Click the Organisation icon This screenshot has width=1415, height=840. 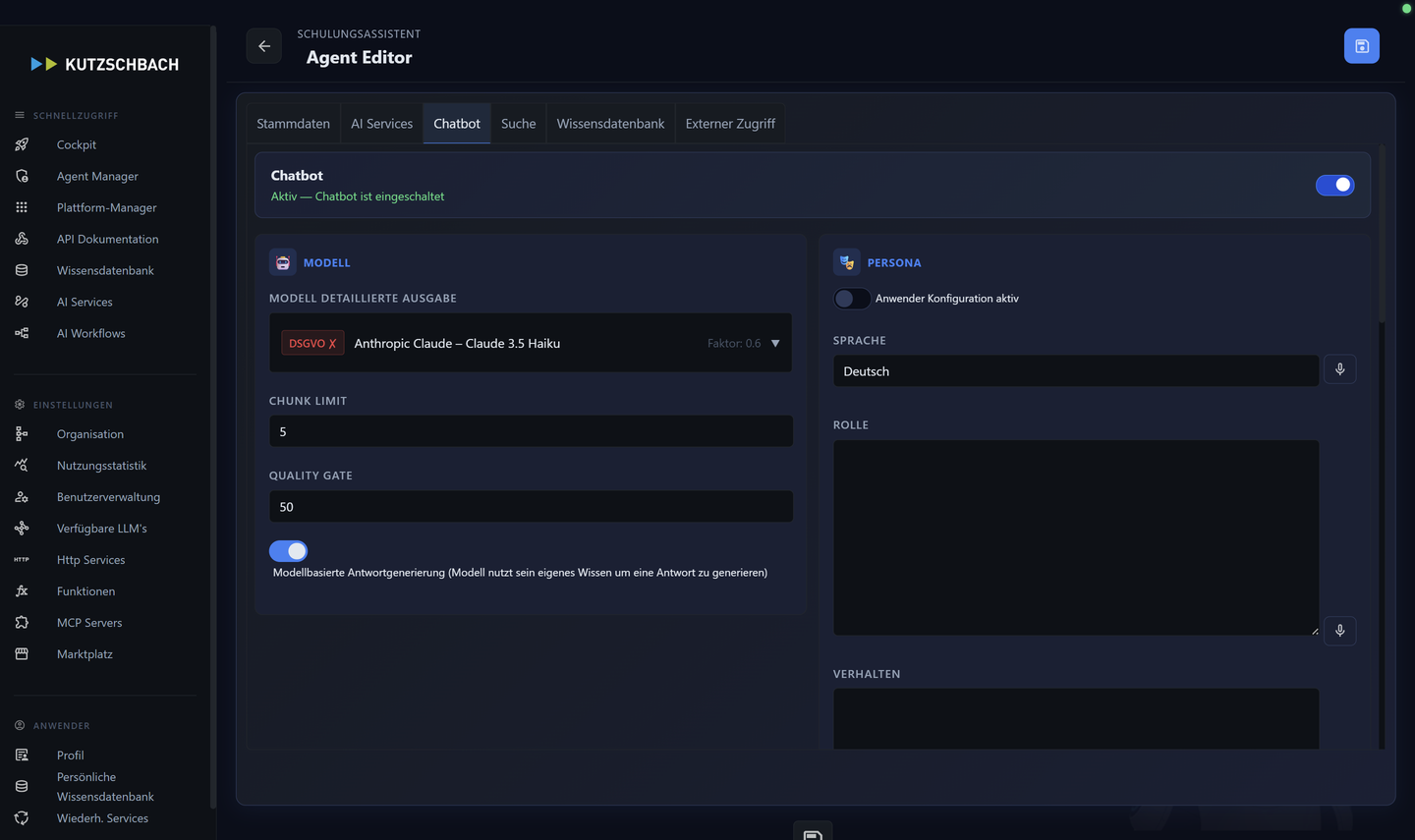22,433
